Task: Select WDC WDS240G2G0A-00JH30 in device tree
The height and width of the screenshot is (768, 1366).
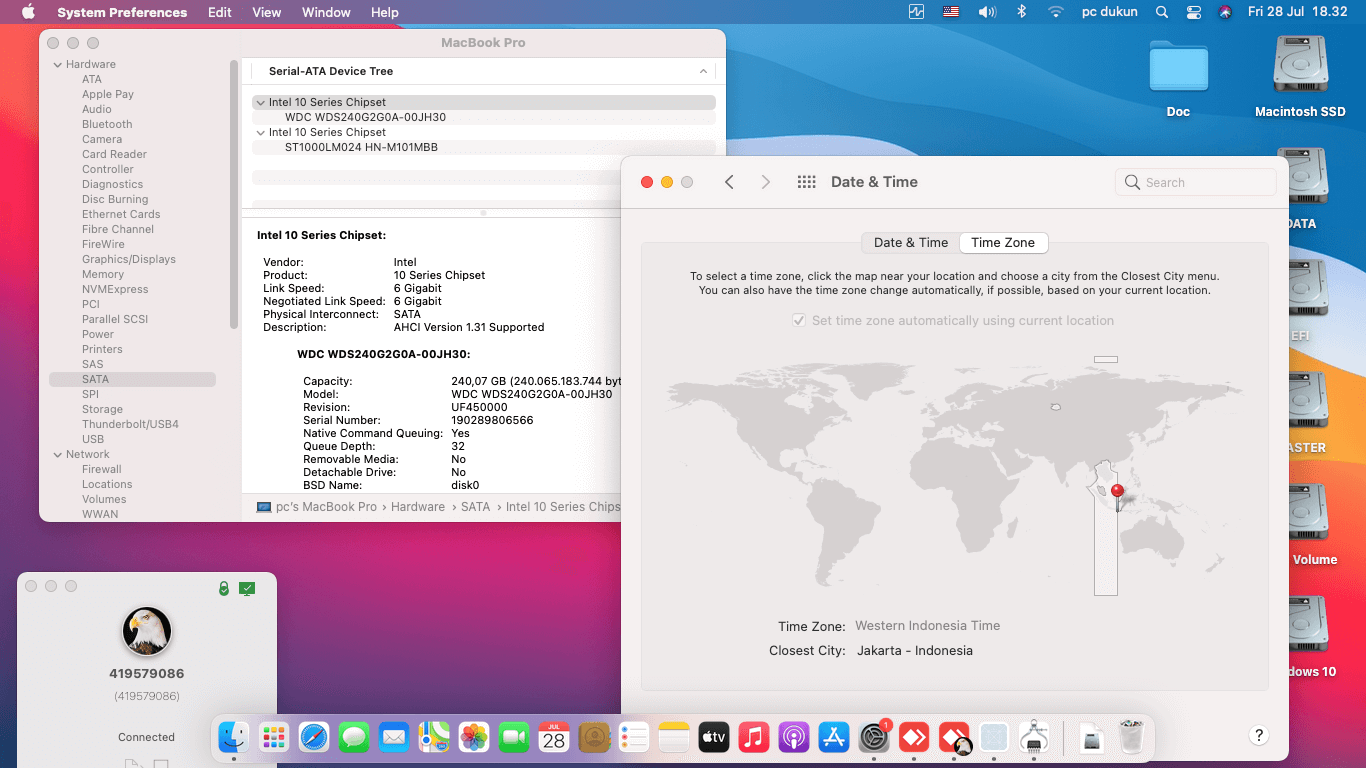Action: 365,117
